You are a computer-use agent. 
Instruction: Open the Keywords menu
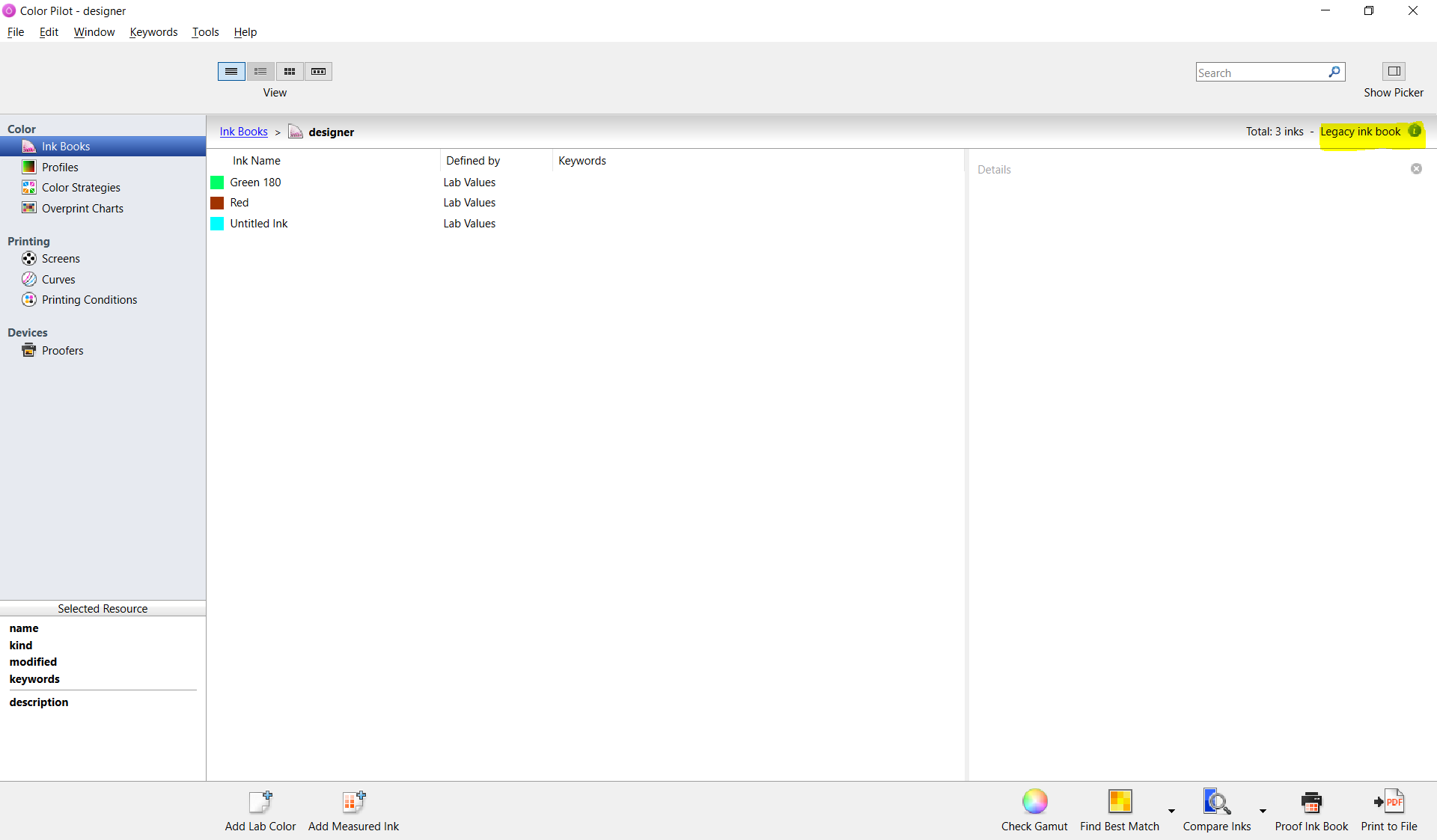(153, 32)
